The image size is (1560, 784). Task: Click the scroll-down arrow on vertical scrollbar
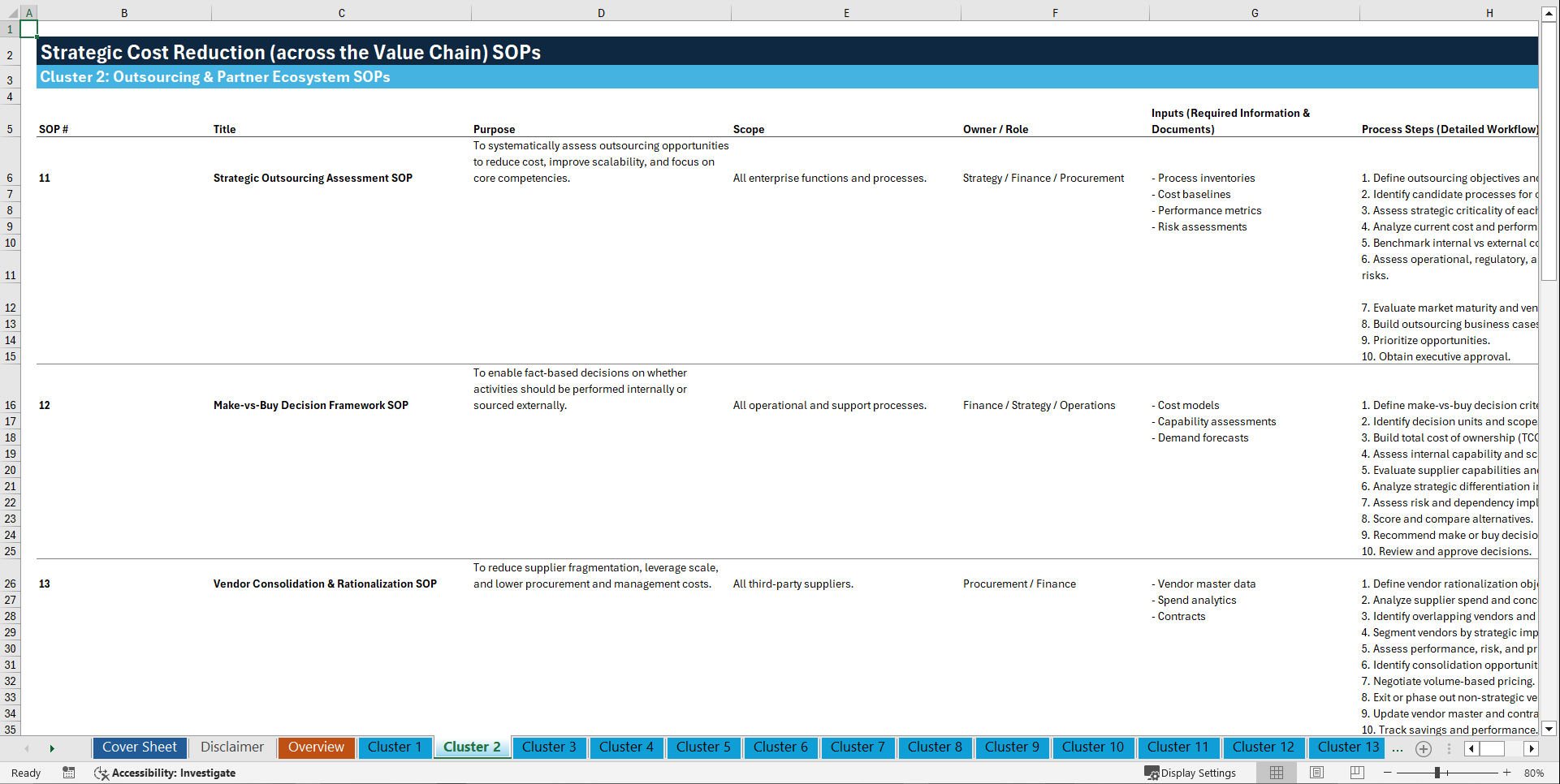(x=1550, y=729)
